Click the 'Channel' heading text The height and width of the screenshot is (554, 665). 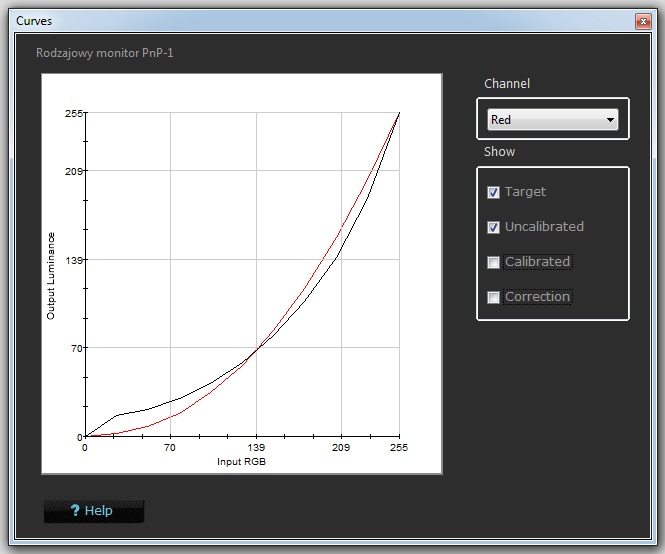[x=507, y=84]
